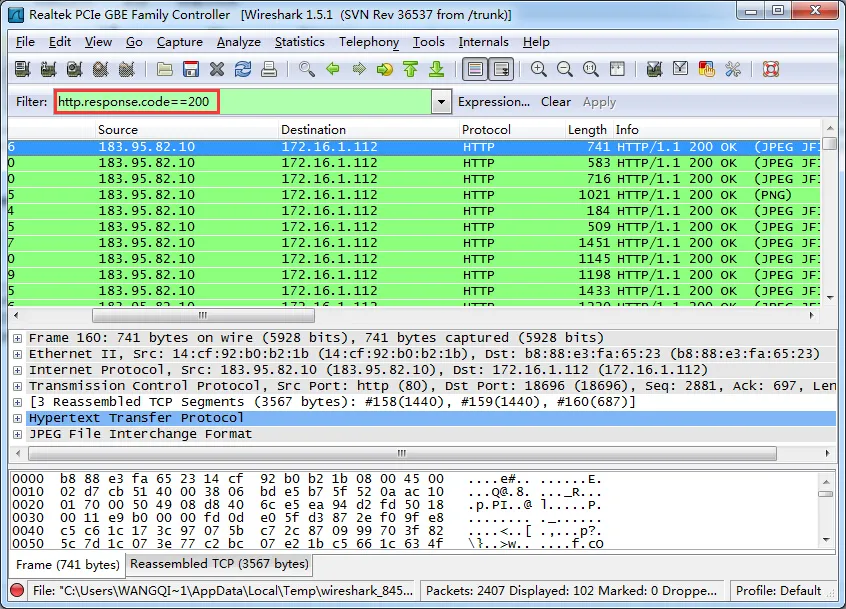This screenshot has height=609, width=846.
Task: Go back in packet history arrow
Action: click(333, 69)
